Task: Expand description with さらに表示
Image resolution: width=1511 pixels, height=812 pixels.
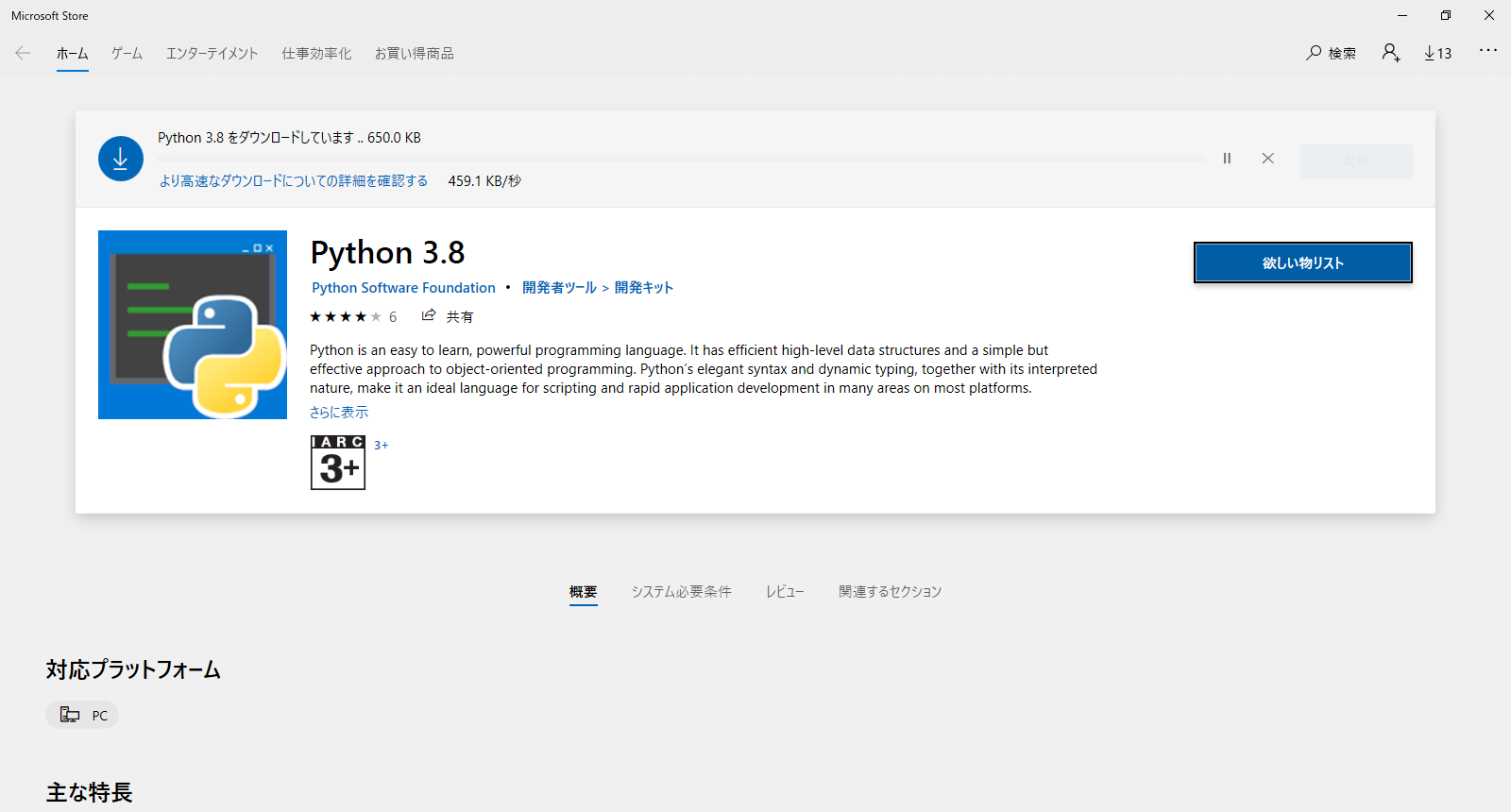Action: pos(339,413)
